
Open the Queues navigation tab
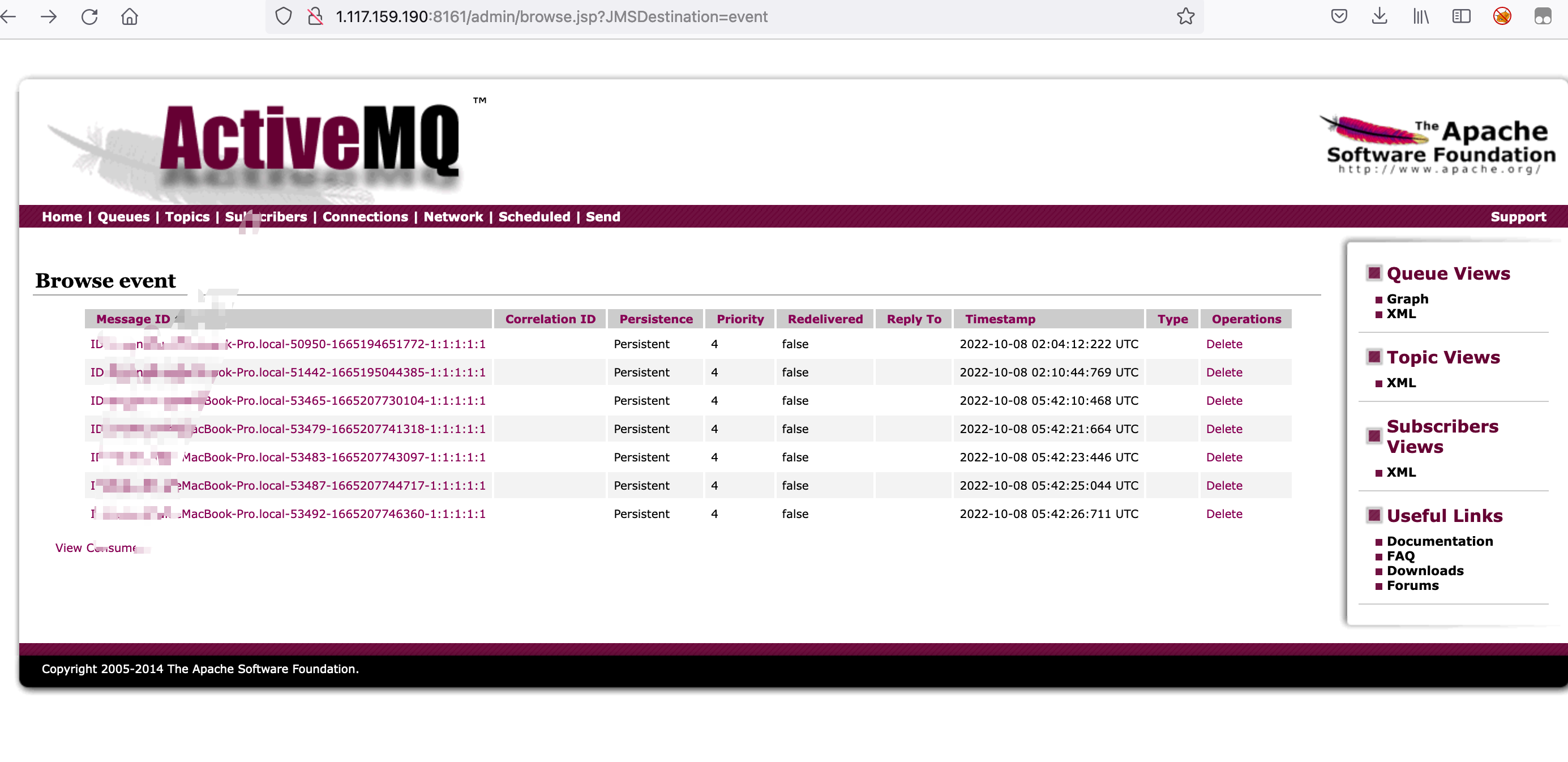pyautogui.click(x=123, y=217)
